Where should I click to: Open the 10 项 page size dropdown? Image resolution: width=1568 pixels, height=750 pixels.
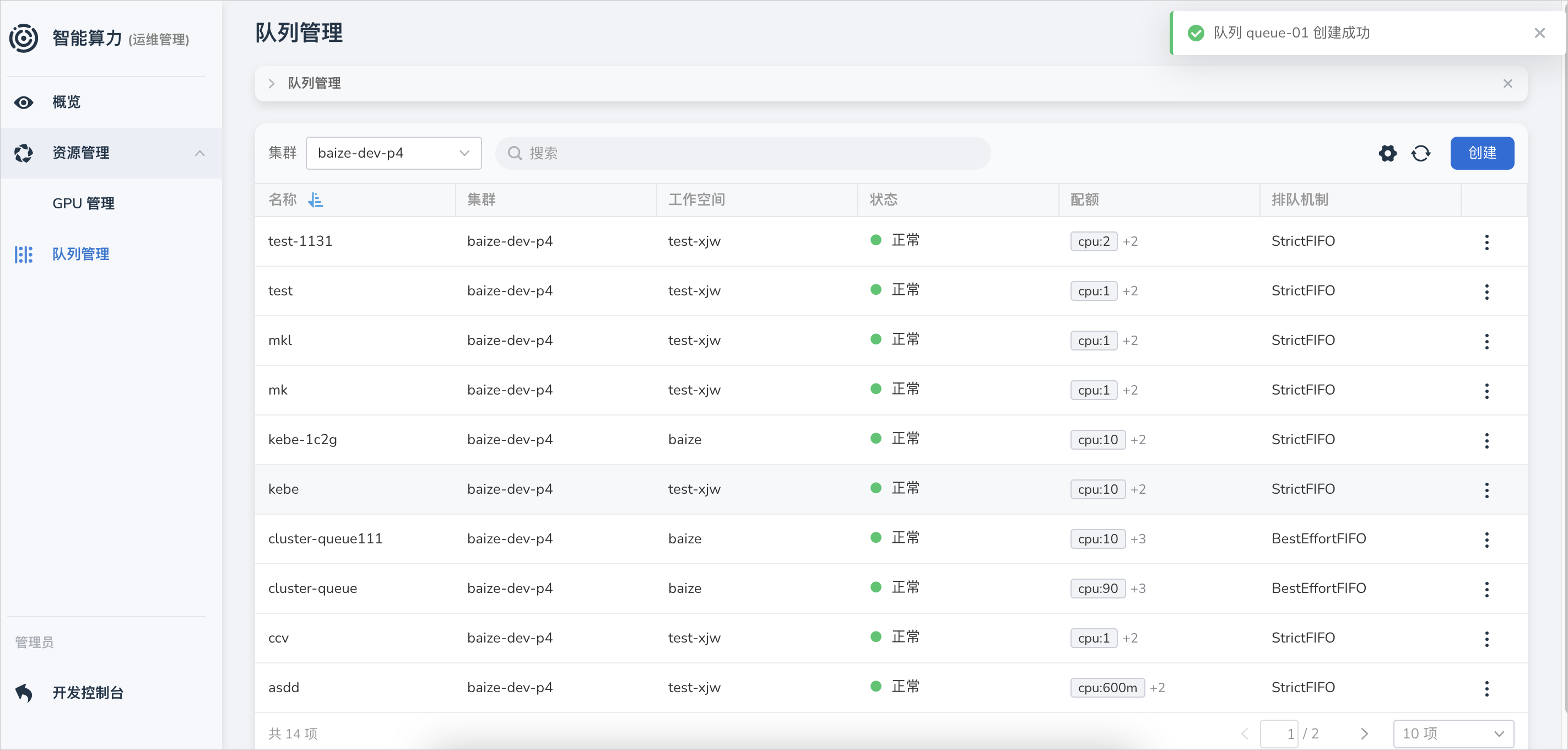[1453, 733]
